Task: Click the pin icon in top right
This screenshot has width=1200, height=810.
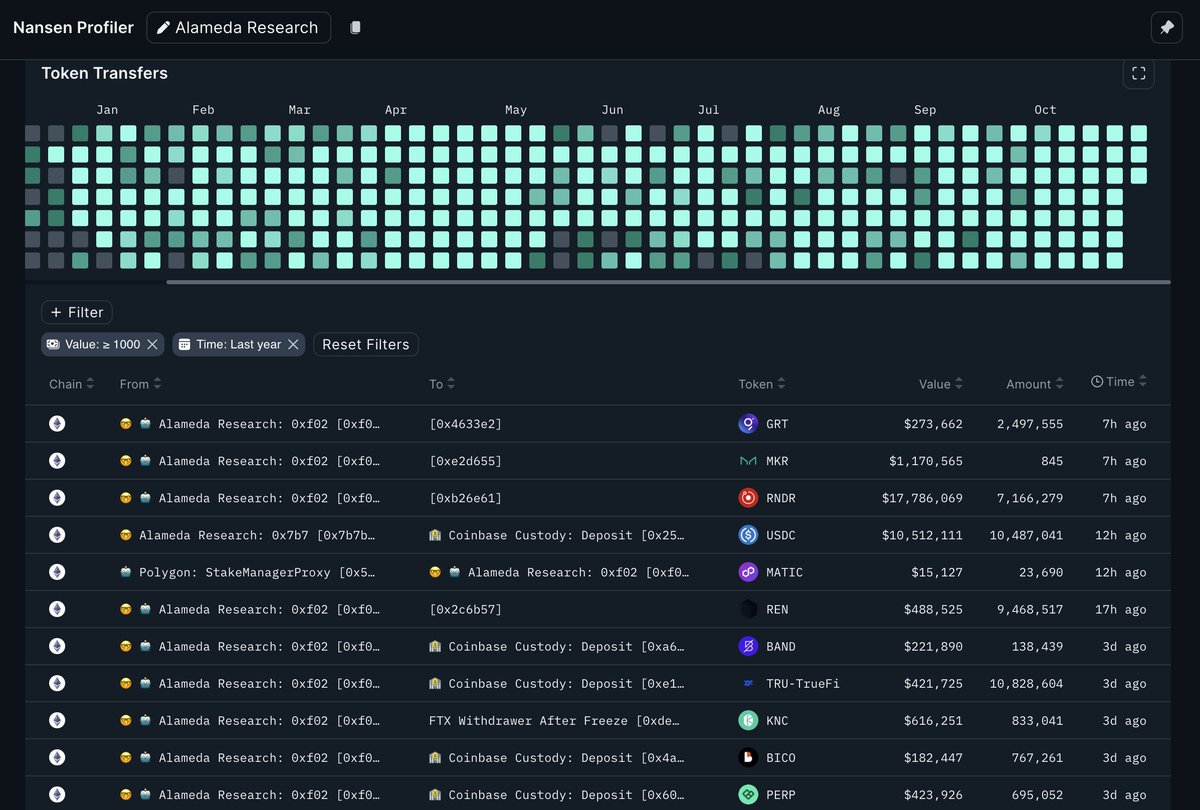Action: click(x=1166, y=28)
